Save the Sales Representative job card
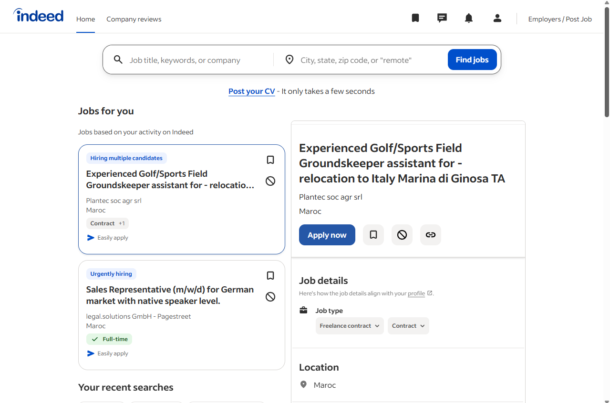 pyautogui.click(x=270, y=276)
